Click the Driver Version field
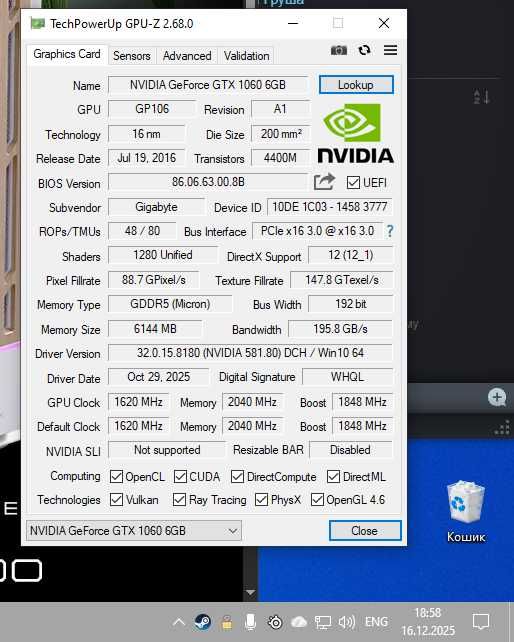514x642 pixels. coord(250,353)
